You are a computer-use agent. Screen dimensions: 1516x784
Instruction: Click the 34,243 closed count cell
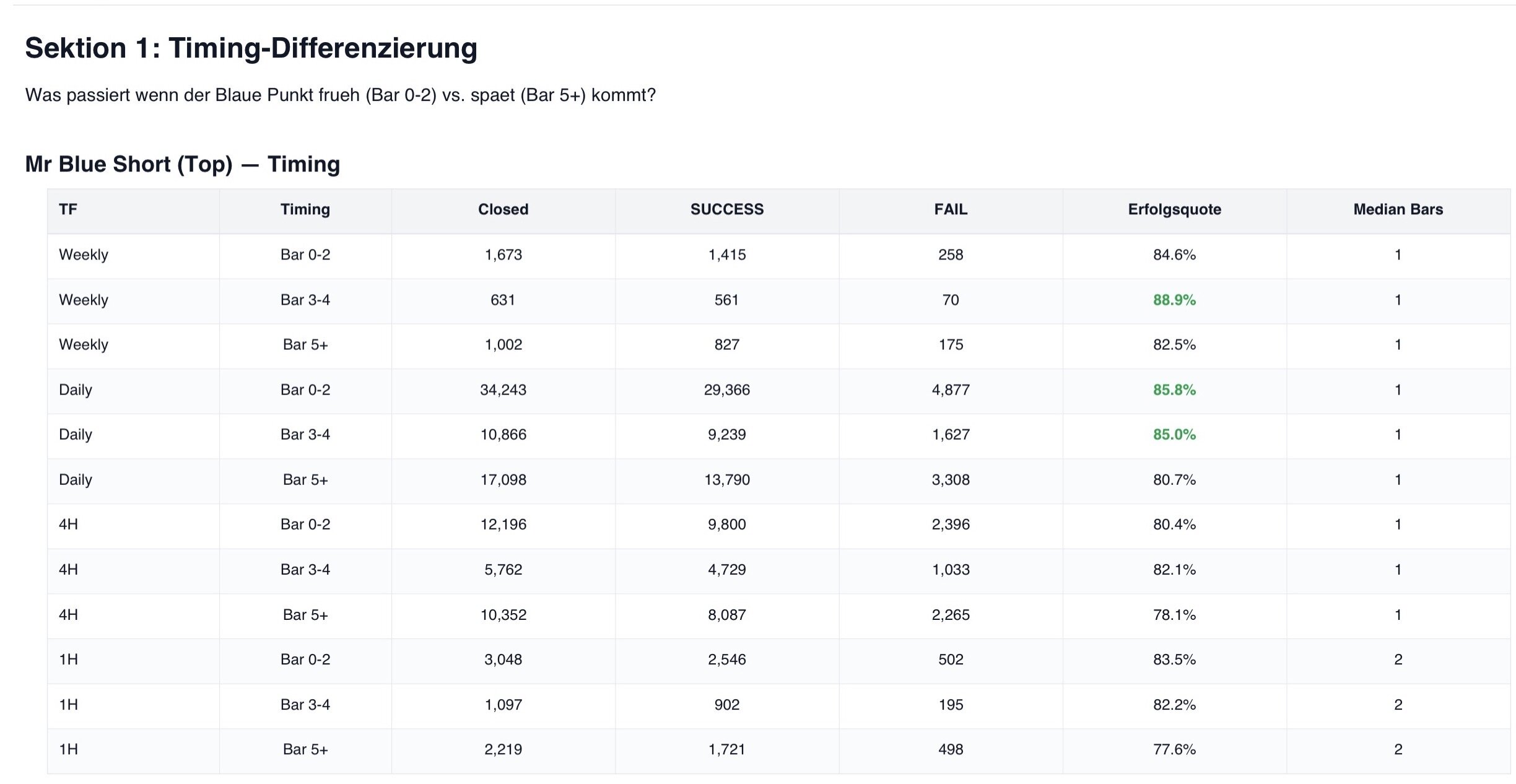pos(503,390)
